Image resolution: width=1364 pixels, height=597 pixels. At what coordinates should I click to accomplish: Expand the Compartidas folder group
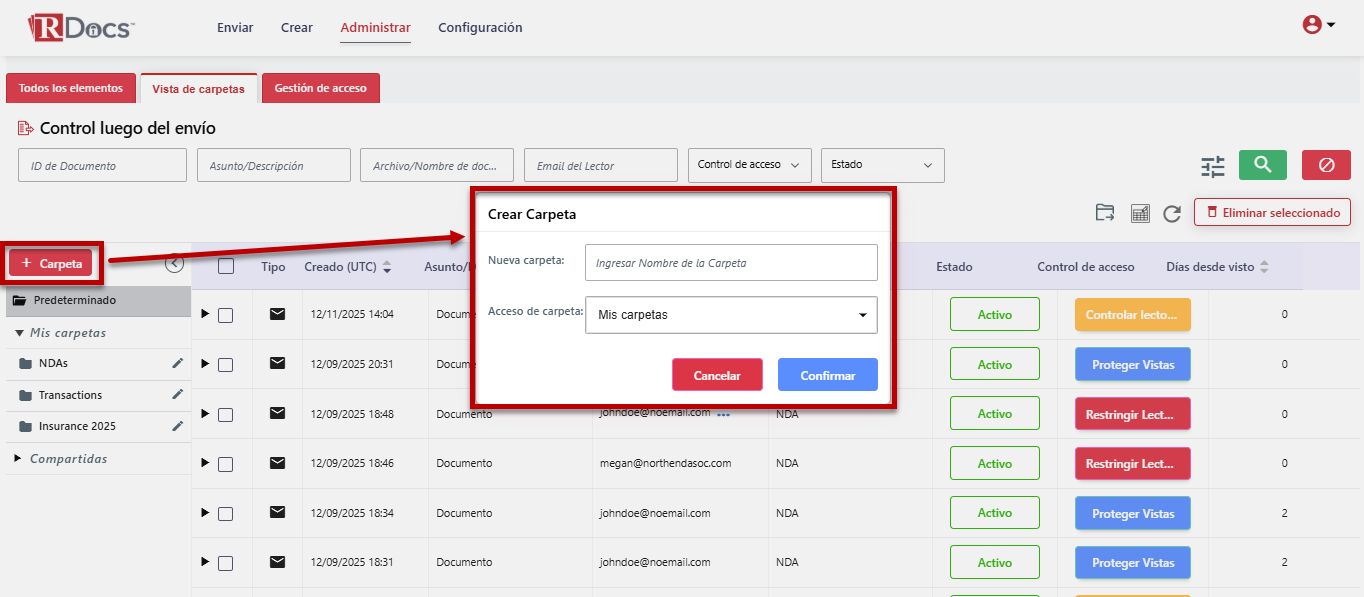point(18,459)
